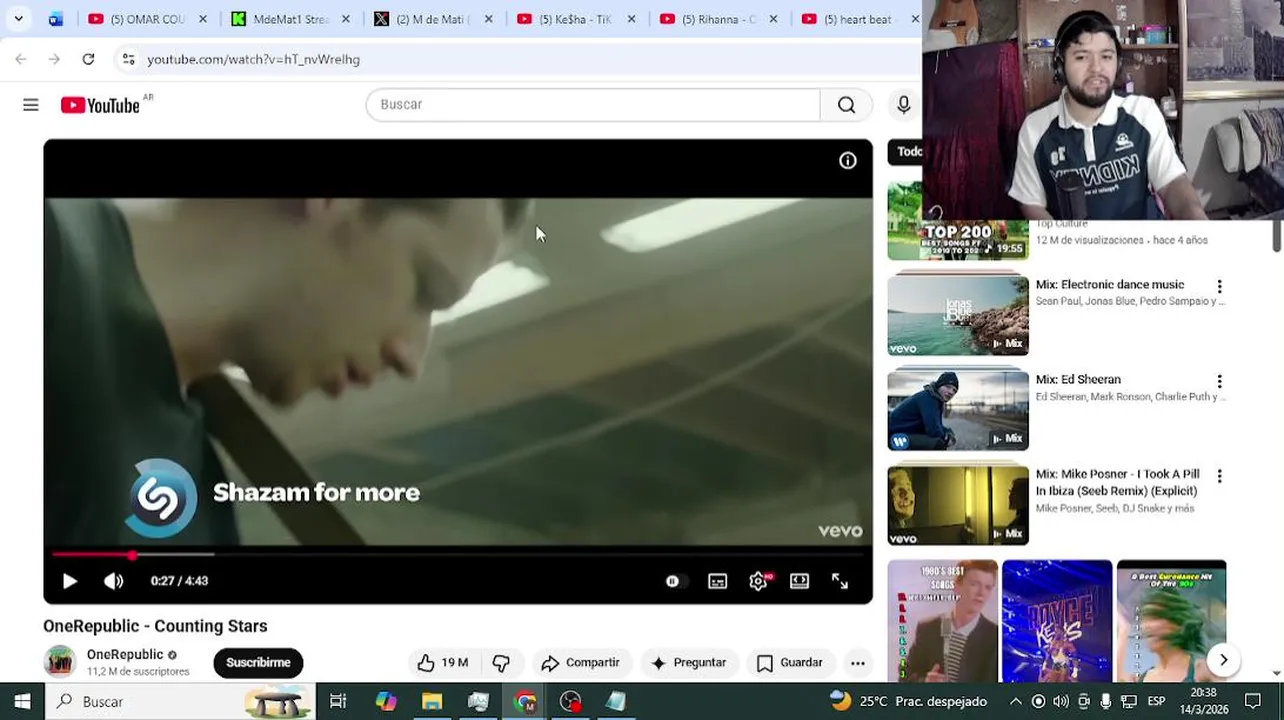Viewport: 1284px width, 720px height.
Task: Seek on the red progress bar
Action: coord(458,554)
